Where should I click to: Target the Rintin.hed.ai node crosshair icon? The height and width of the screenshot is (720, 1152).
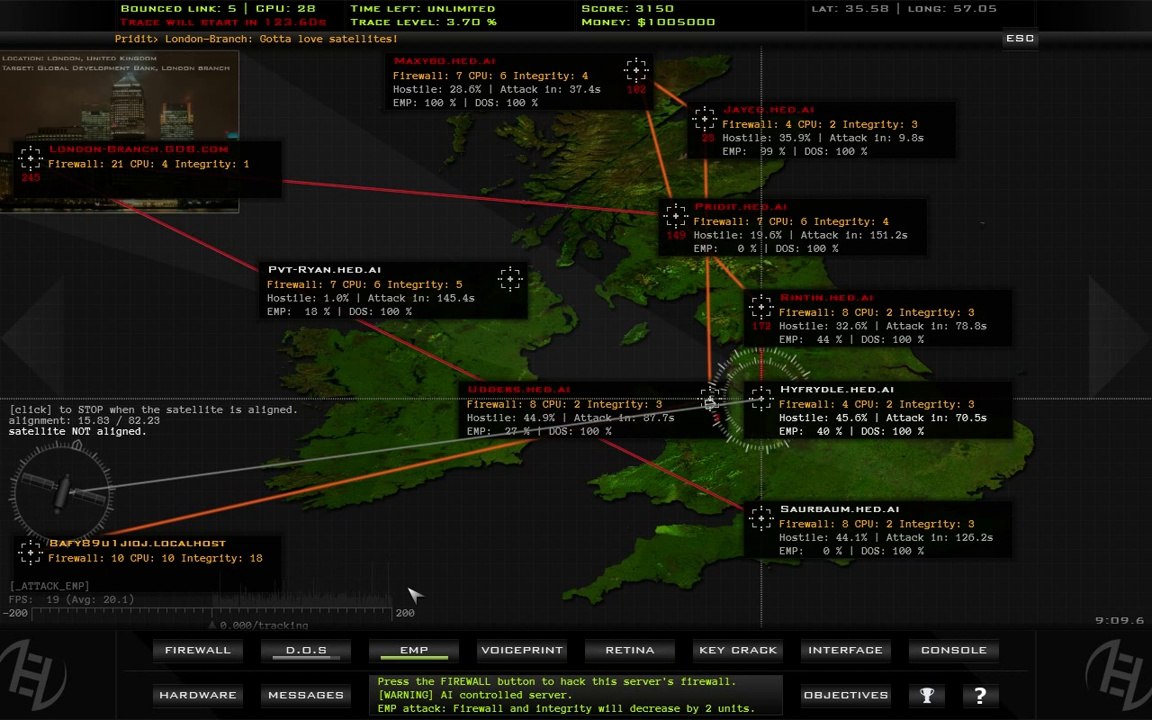[761, 307]
